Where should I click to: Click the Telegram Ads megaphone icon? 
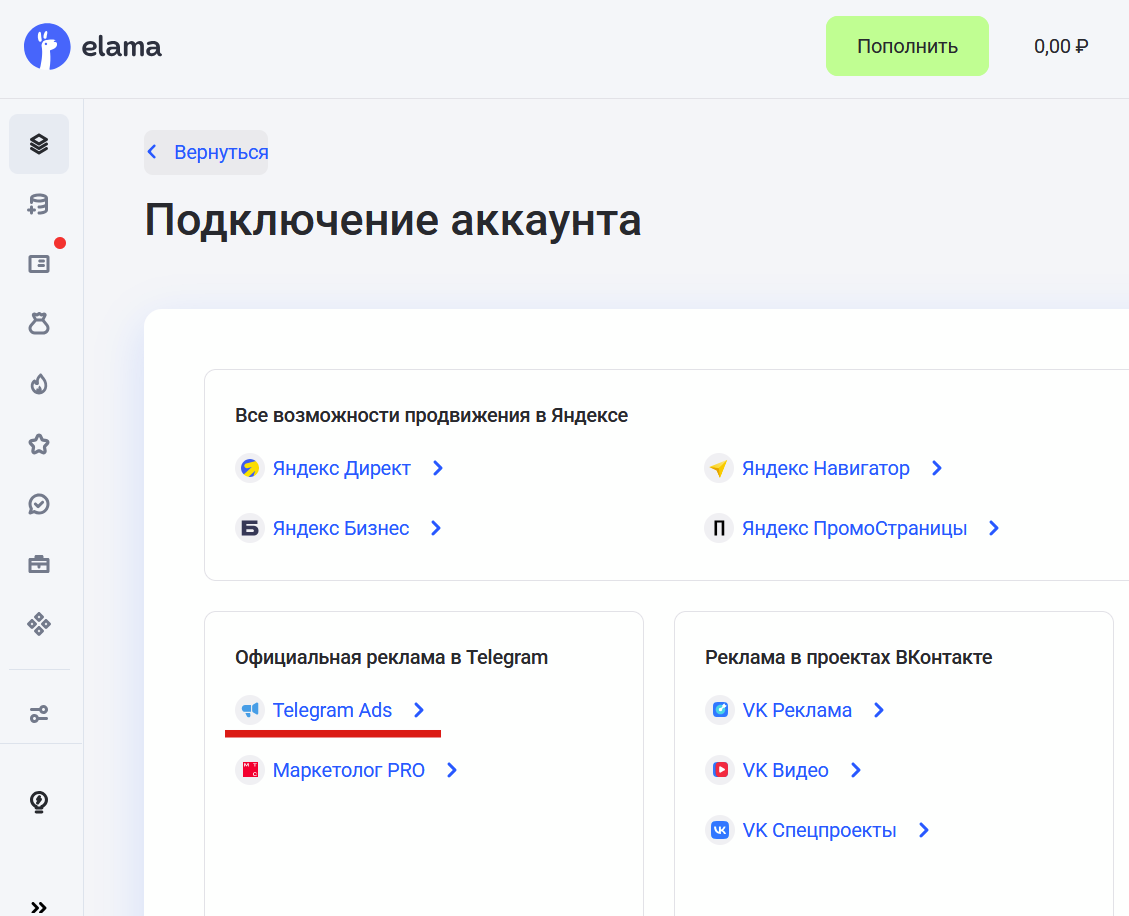pyautogui.click(x=250, y=710)
